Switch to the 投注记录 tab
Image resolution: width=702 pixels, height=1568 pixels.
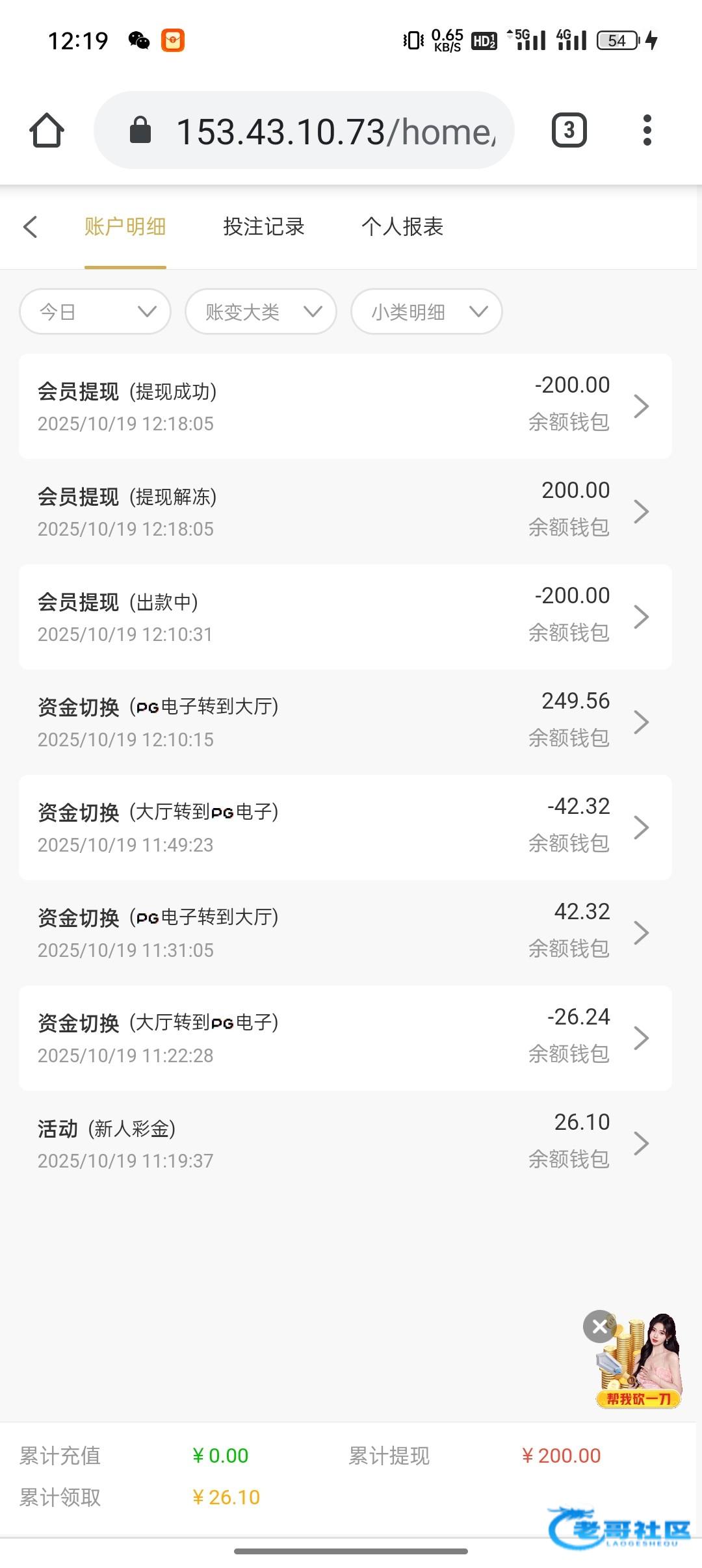(264, 227)
